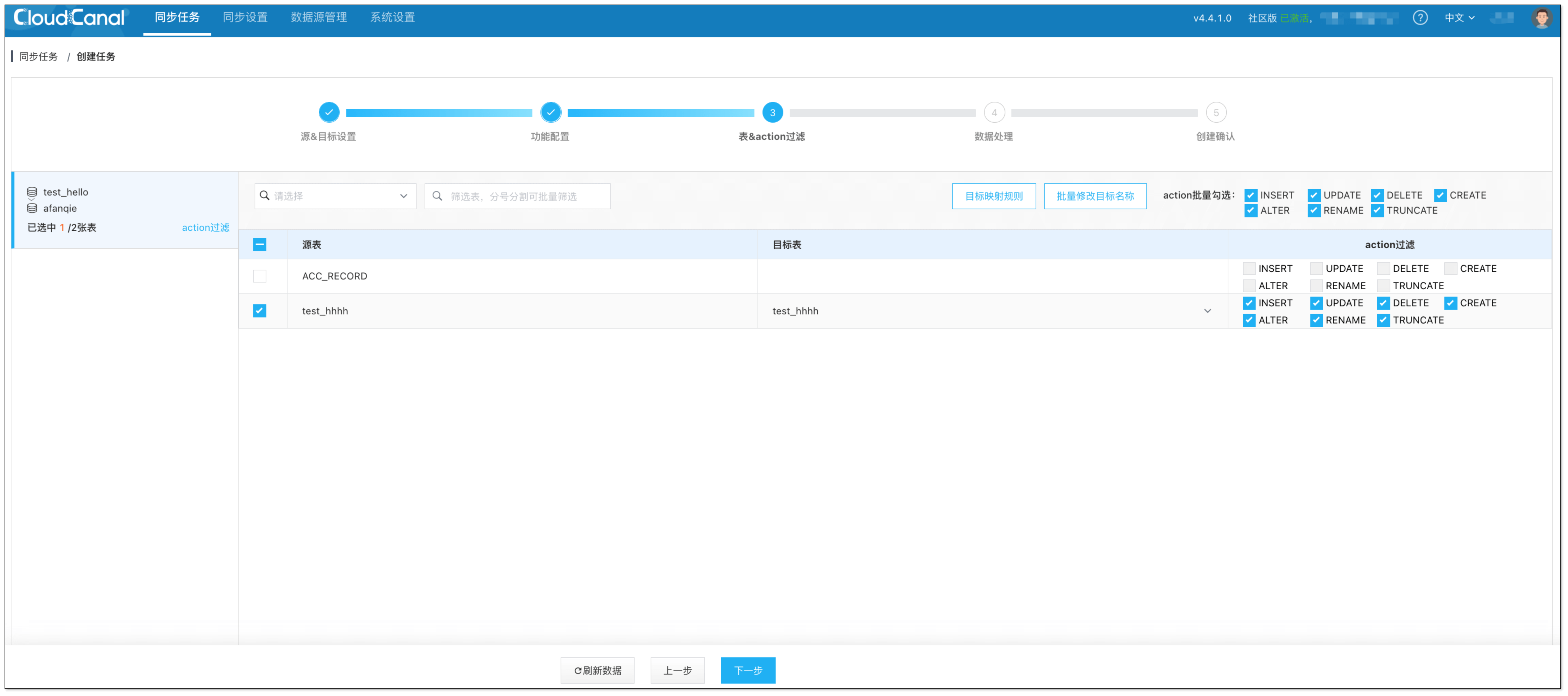This screenshot has height=696, width=1568.
Task: Open the 中文 language dropdown
Action: 1459,18
